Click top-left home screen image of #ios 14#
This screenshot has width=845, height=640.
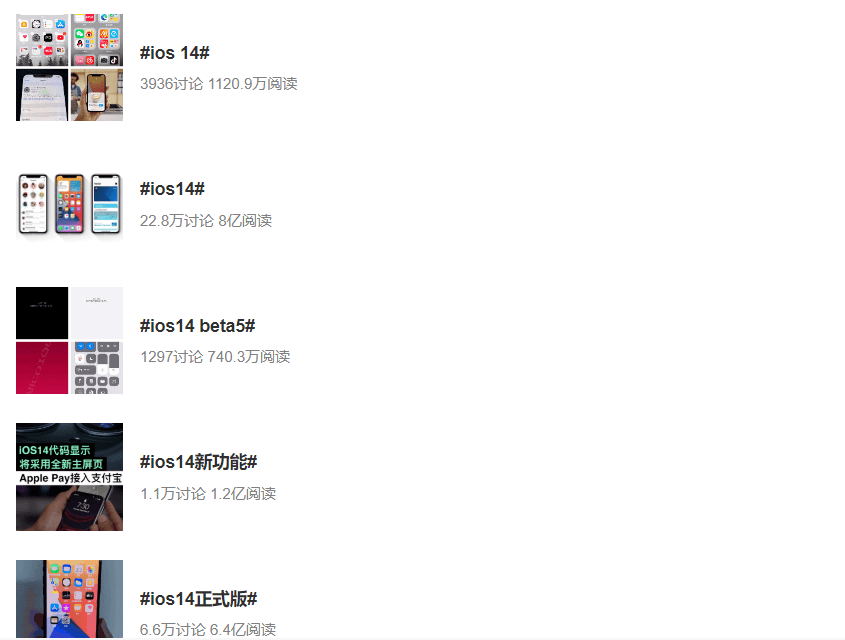[42, 40]
